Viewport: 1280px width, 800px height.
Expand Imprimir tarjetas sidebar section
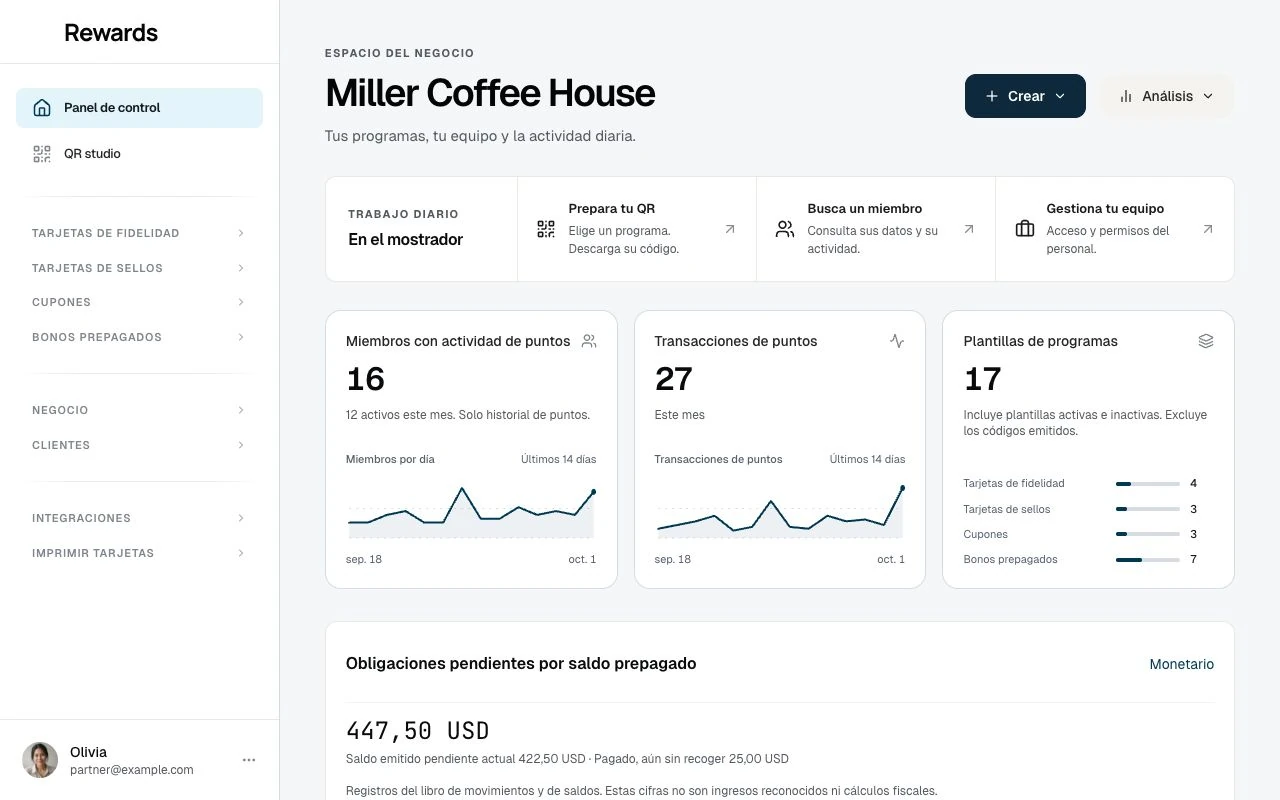coord(139,553)
